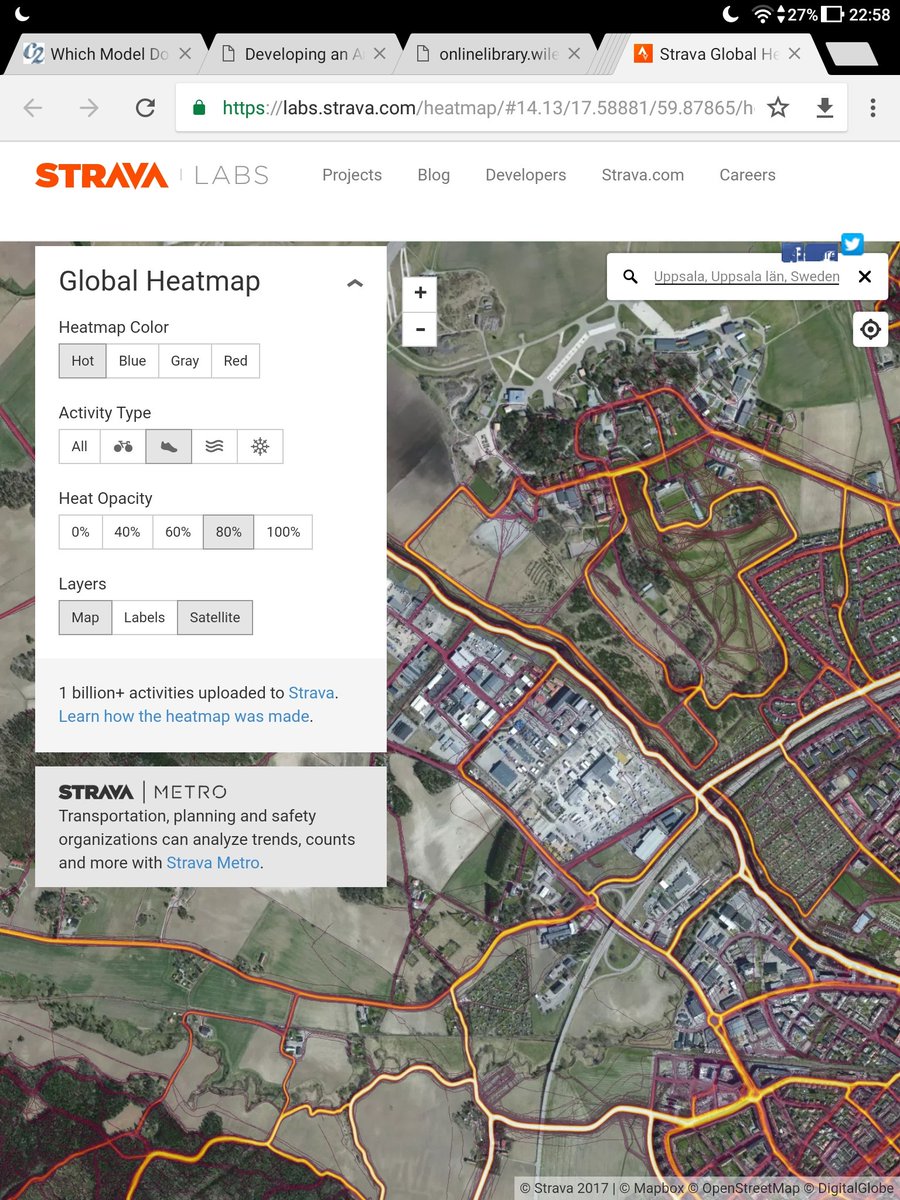Screen dimensions: 900x1200
Task: Center map on my current location
Action: pyautogui.click(x=871, y=329)
